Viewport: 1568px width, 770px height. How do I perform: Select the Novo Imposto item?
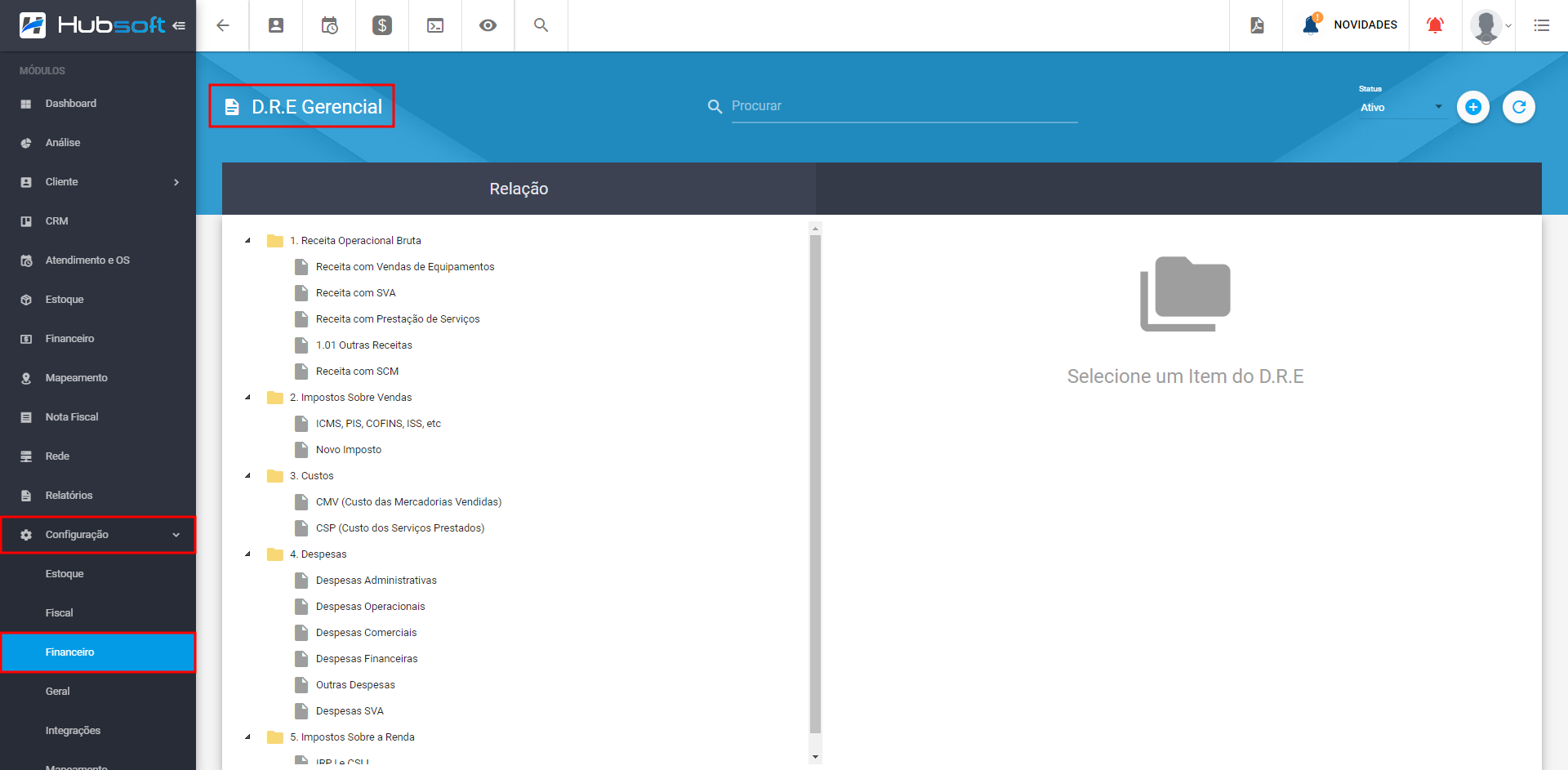349,450
